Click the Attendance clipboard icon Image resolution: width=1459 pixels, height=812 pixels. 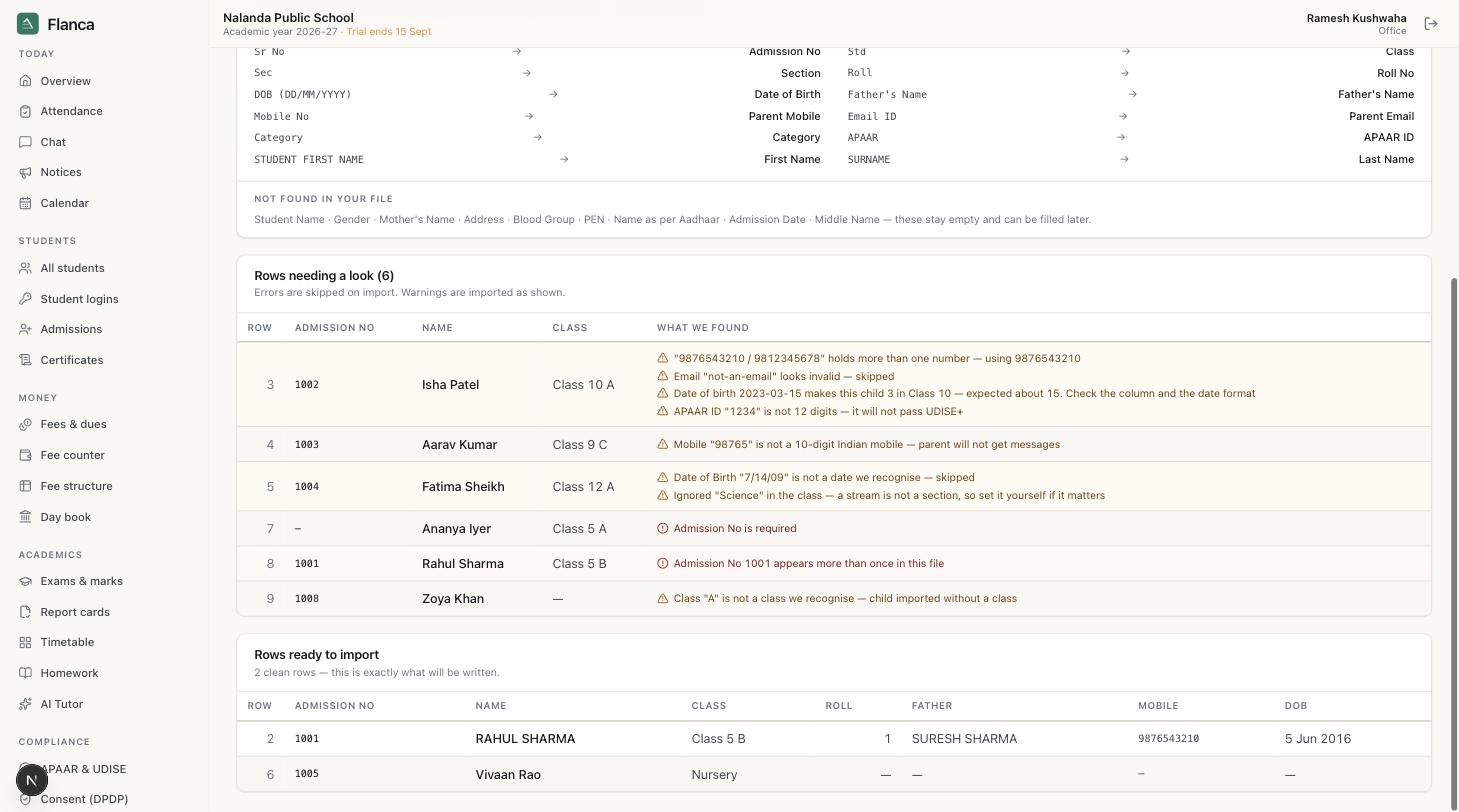(x=26, y=111)
